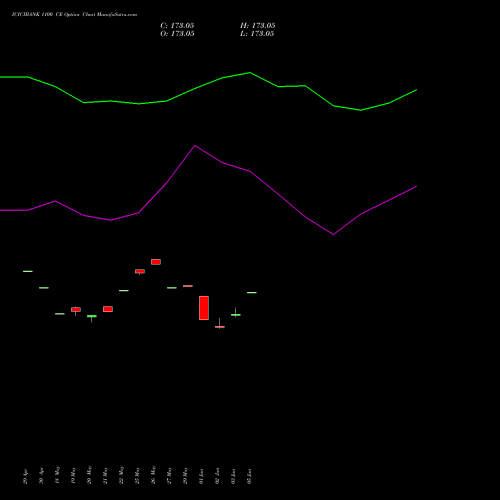Viewport: 500px width, 500px height.
Task: Click the red candle for 29 May
Action: [188, 286]
